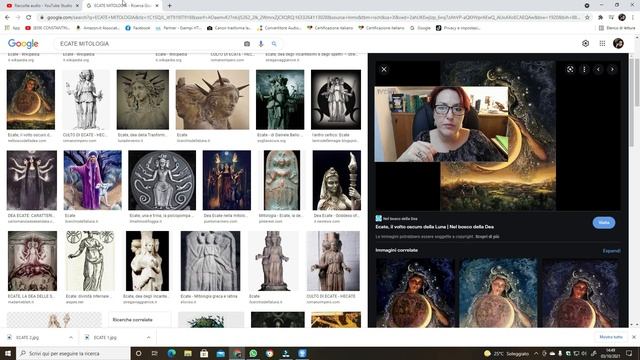Open the Google apps grid
Image resolution: width=640 pixels, height=360 pixels.
(x=602, y=43)
